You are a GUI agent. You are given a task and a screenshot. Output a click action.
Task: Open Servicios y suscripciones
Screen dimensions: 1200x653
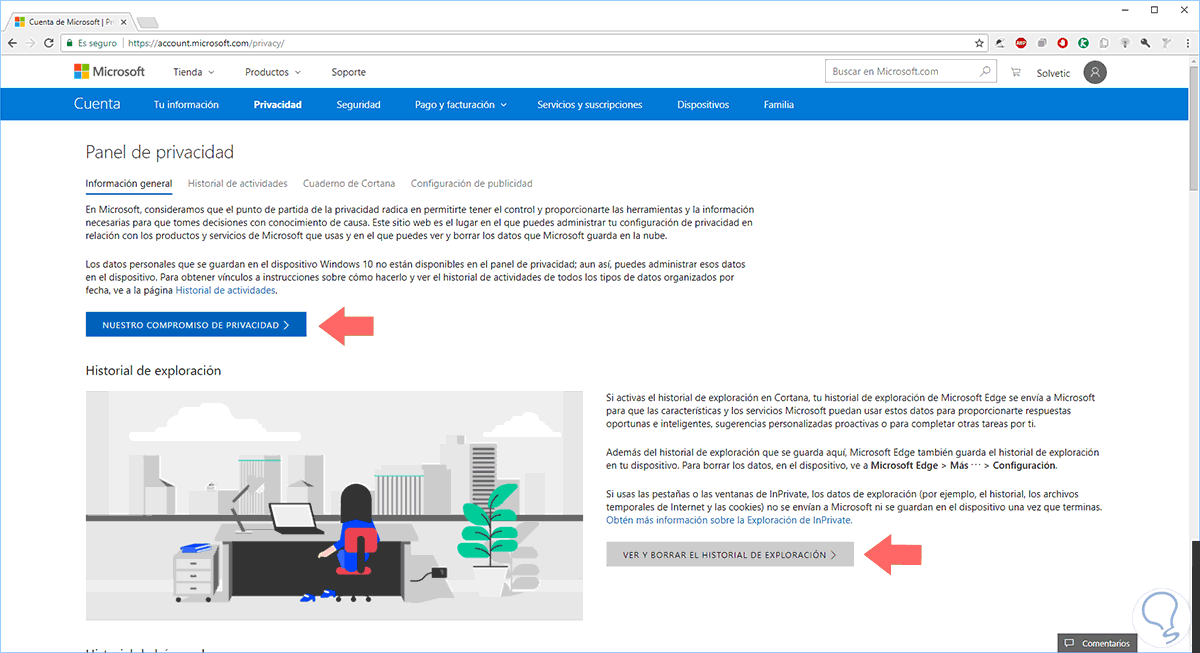(x=589, y=104)
